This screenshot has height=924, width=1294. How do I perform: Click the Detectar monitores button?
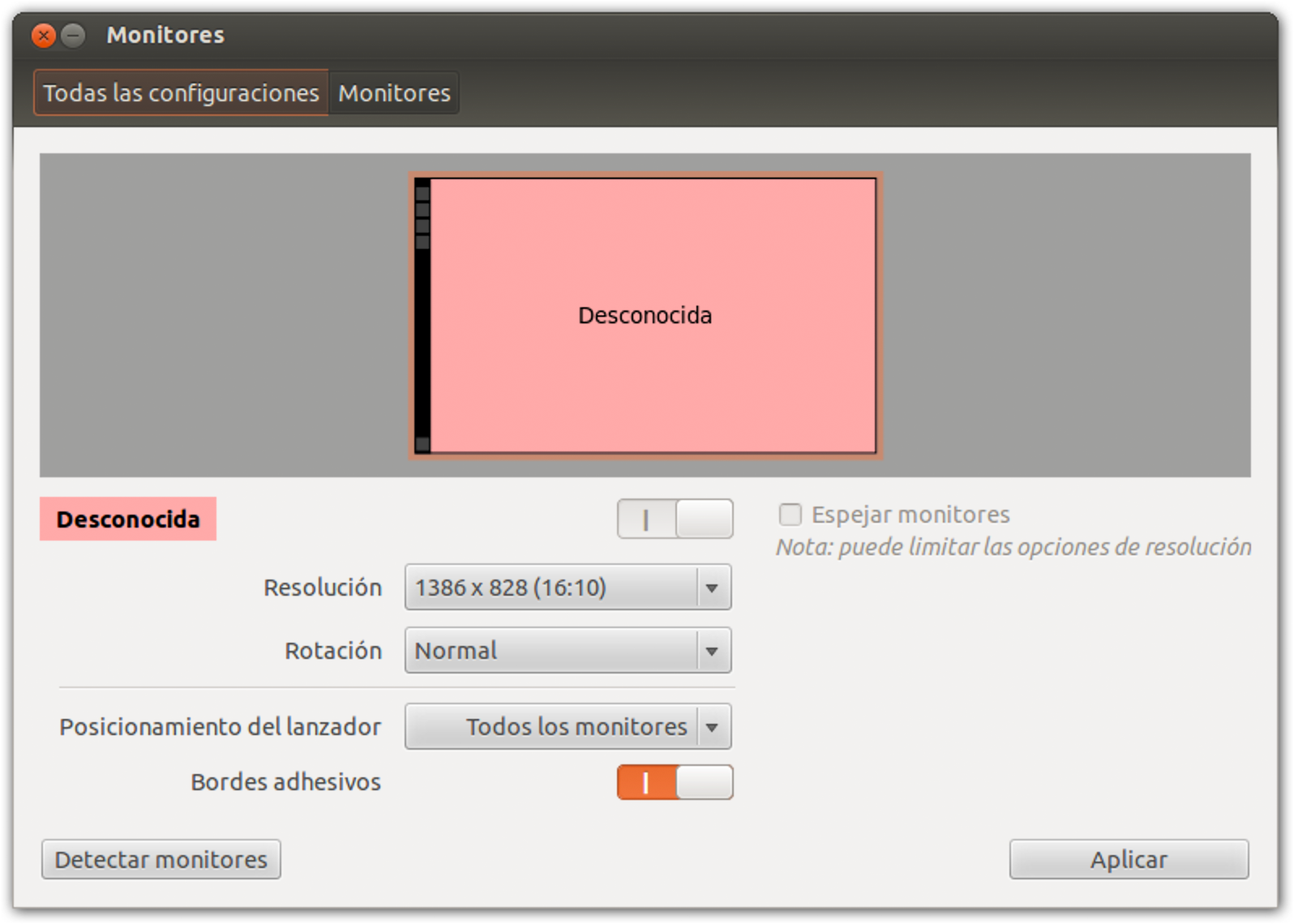tap(161, 859)
